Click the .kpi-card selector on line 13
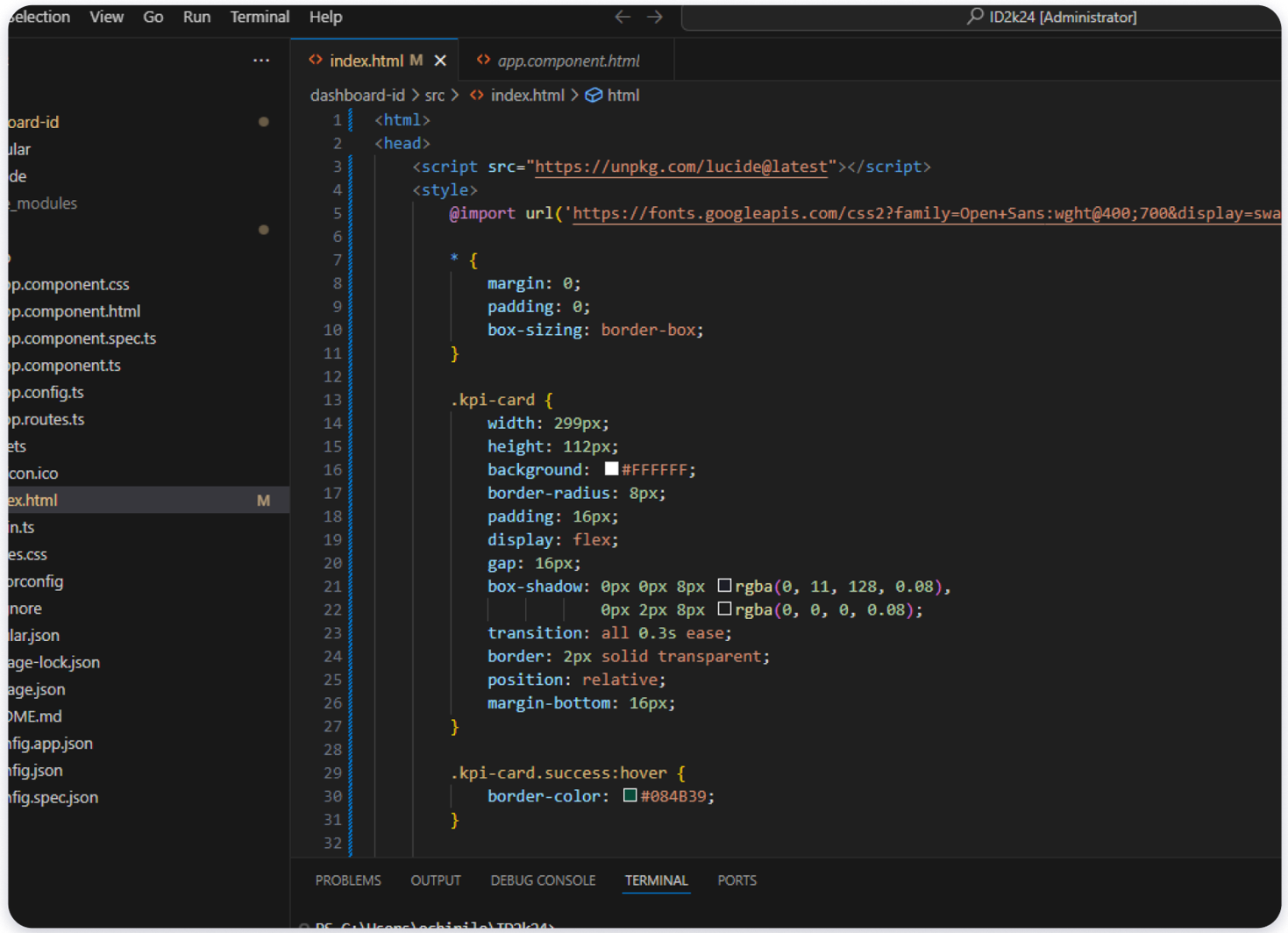Screen dimensions: 1288x933 [x=493, y=400]
